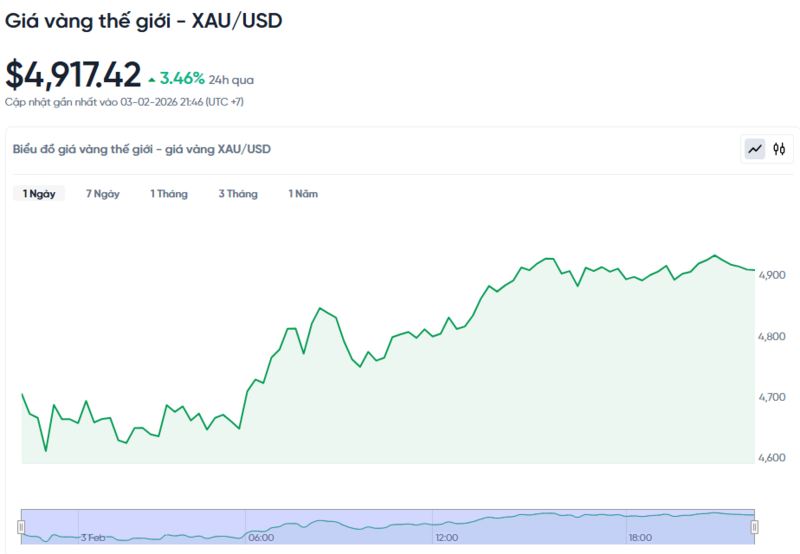Click the 3 Feb label in the navigator
800x554 pixels.
click(x=93, y=537)
